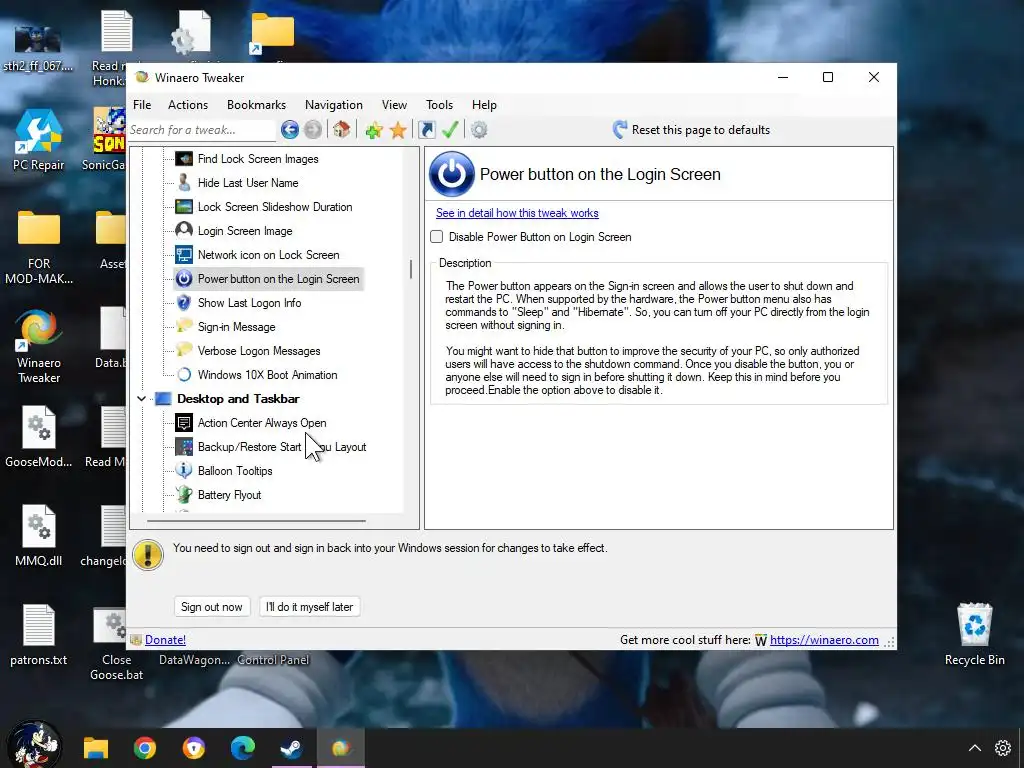Click the PC Repair desktop icon
Screen dimensions: 1024x768
(39, 140)
